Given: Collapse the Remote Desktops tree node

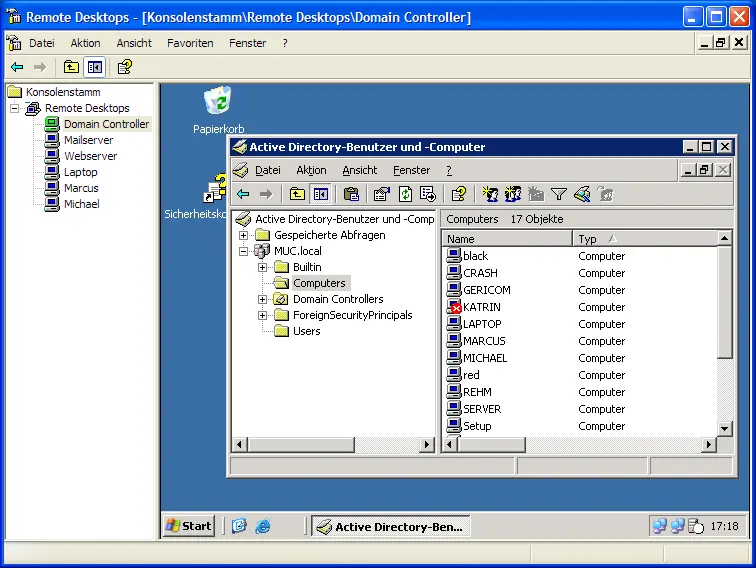Looking at the screenshot, I should (14, 108).
